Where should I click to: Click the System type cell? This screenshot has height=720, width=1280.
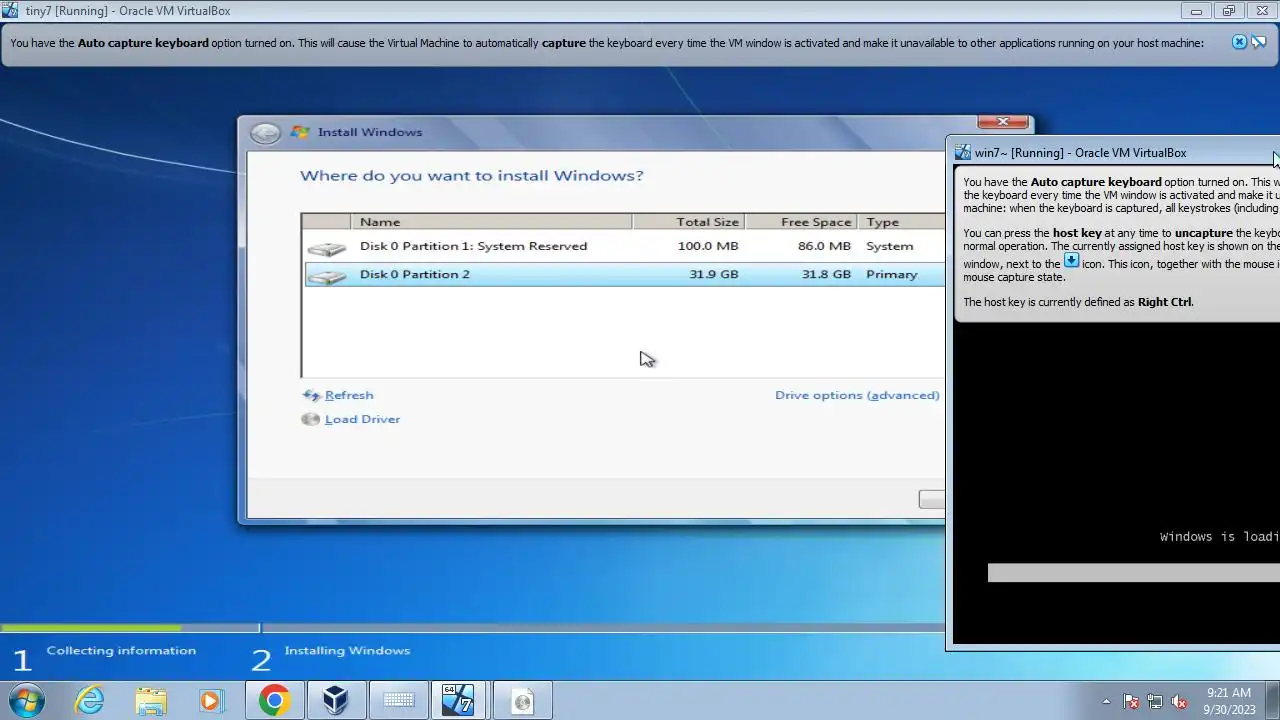coord(889,246)
